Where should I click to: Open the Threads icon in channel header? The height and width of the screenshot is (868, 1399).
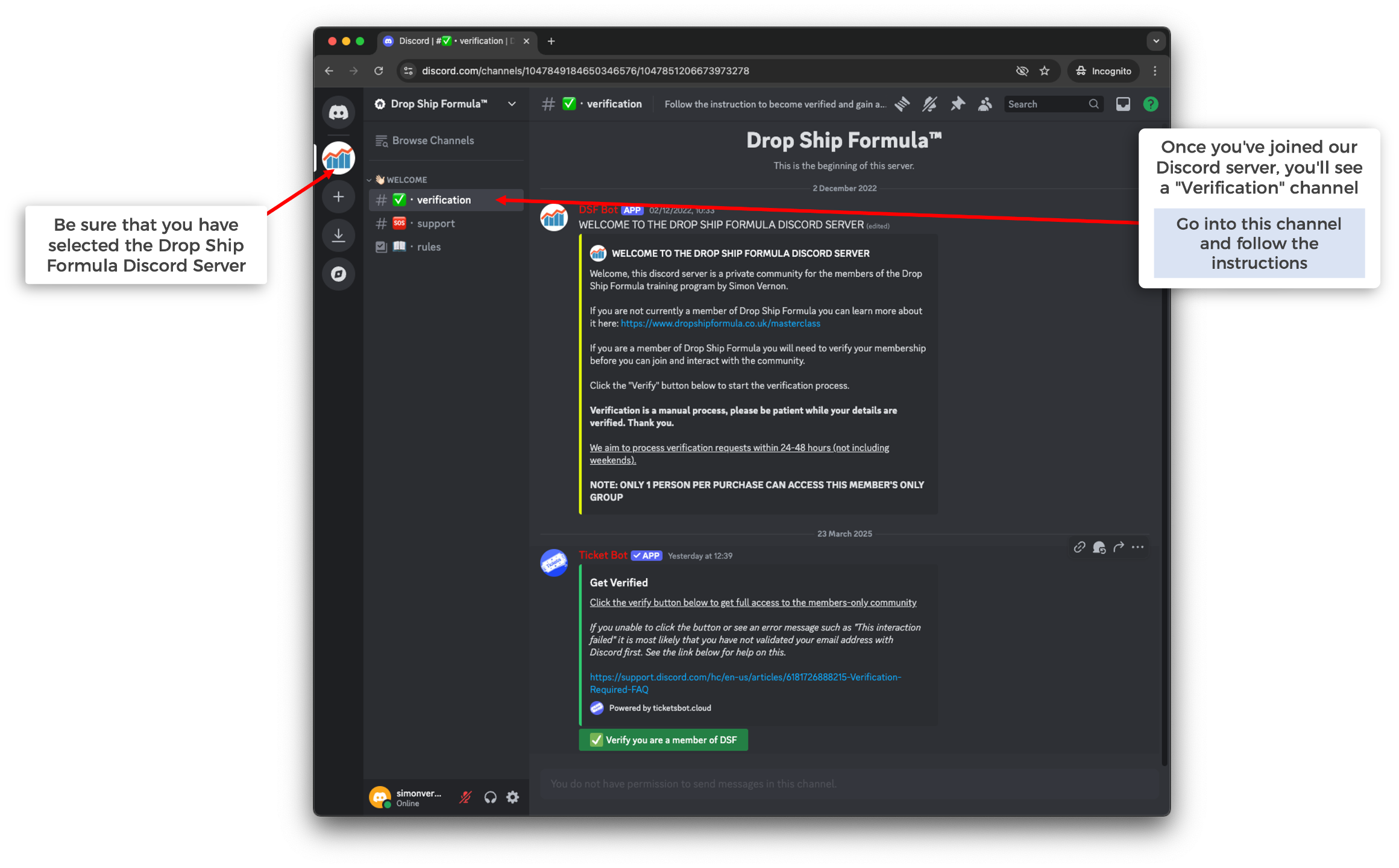902,104
